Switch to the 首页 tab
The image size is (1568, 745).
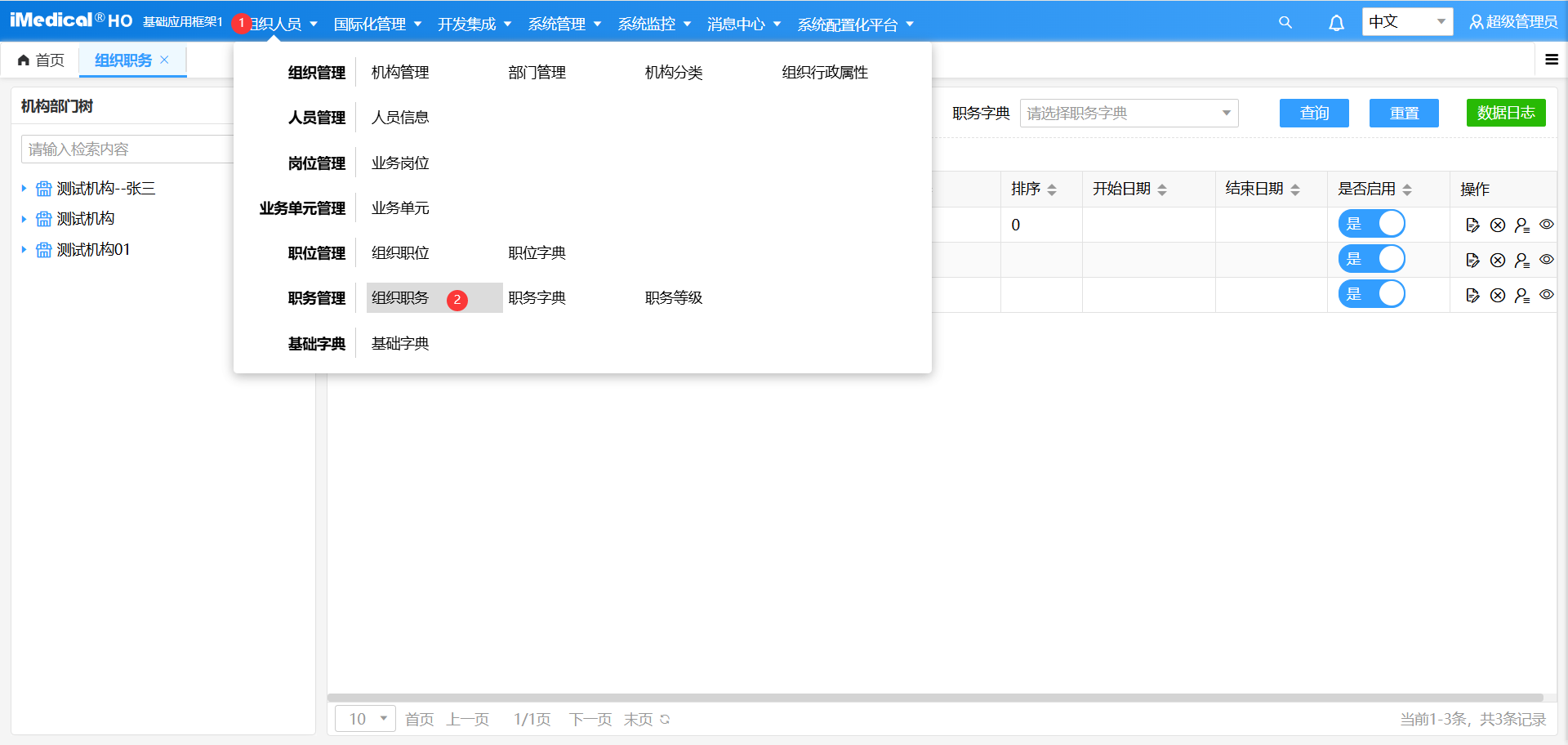point(41,60)
